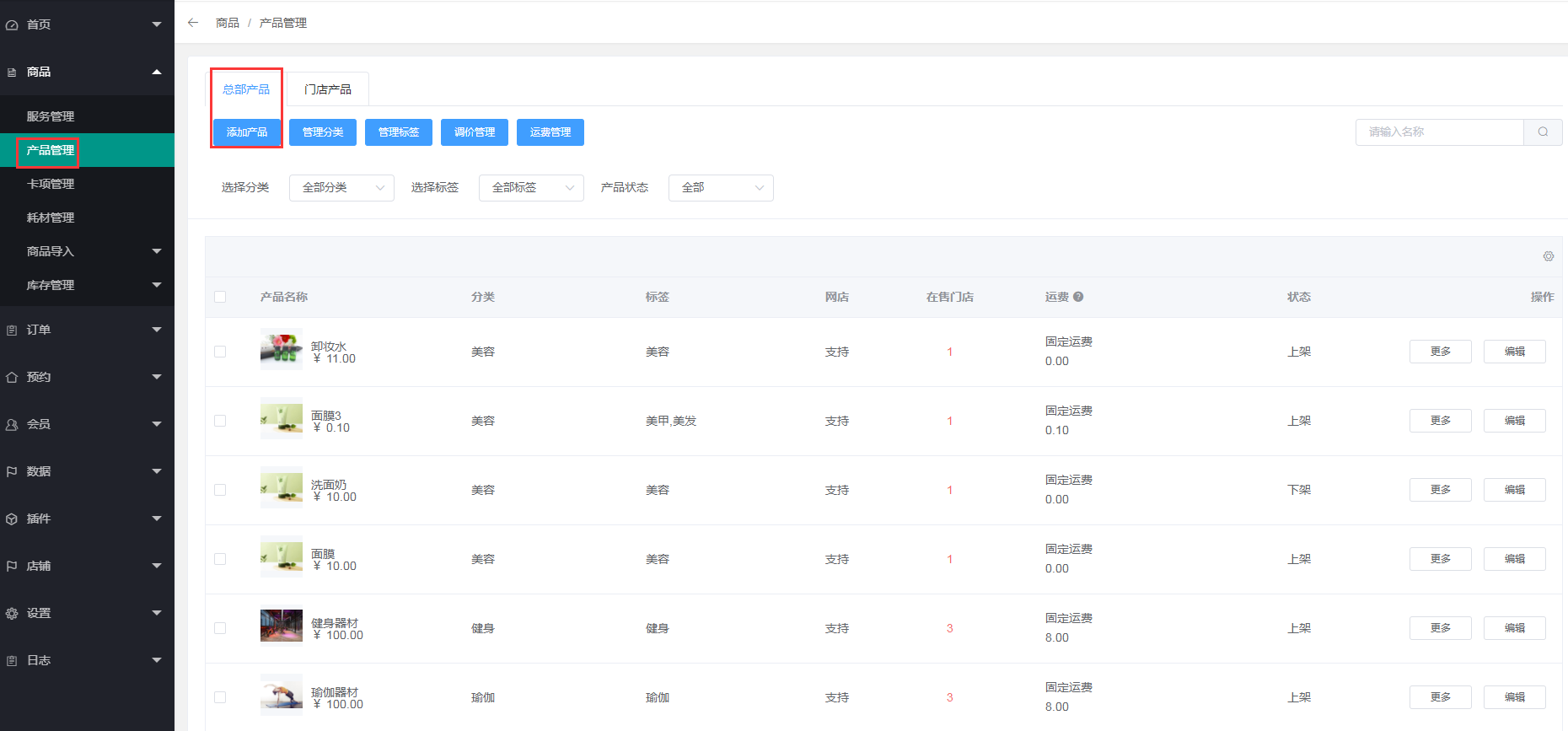The height and width of the screenshot is (731, 1568).
Task: Click the 添加产品 button
Action: pos(247,132)
